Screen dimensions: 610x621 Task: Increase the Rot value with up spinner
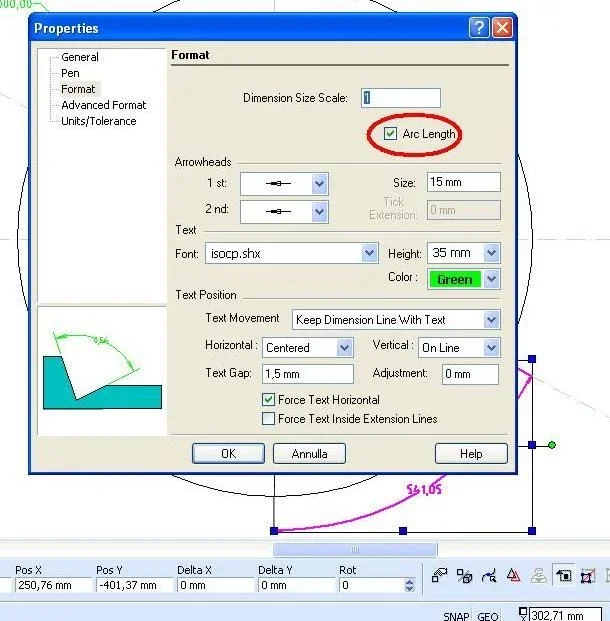pos(409,581)
